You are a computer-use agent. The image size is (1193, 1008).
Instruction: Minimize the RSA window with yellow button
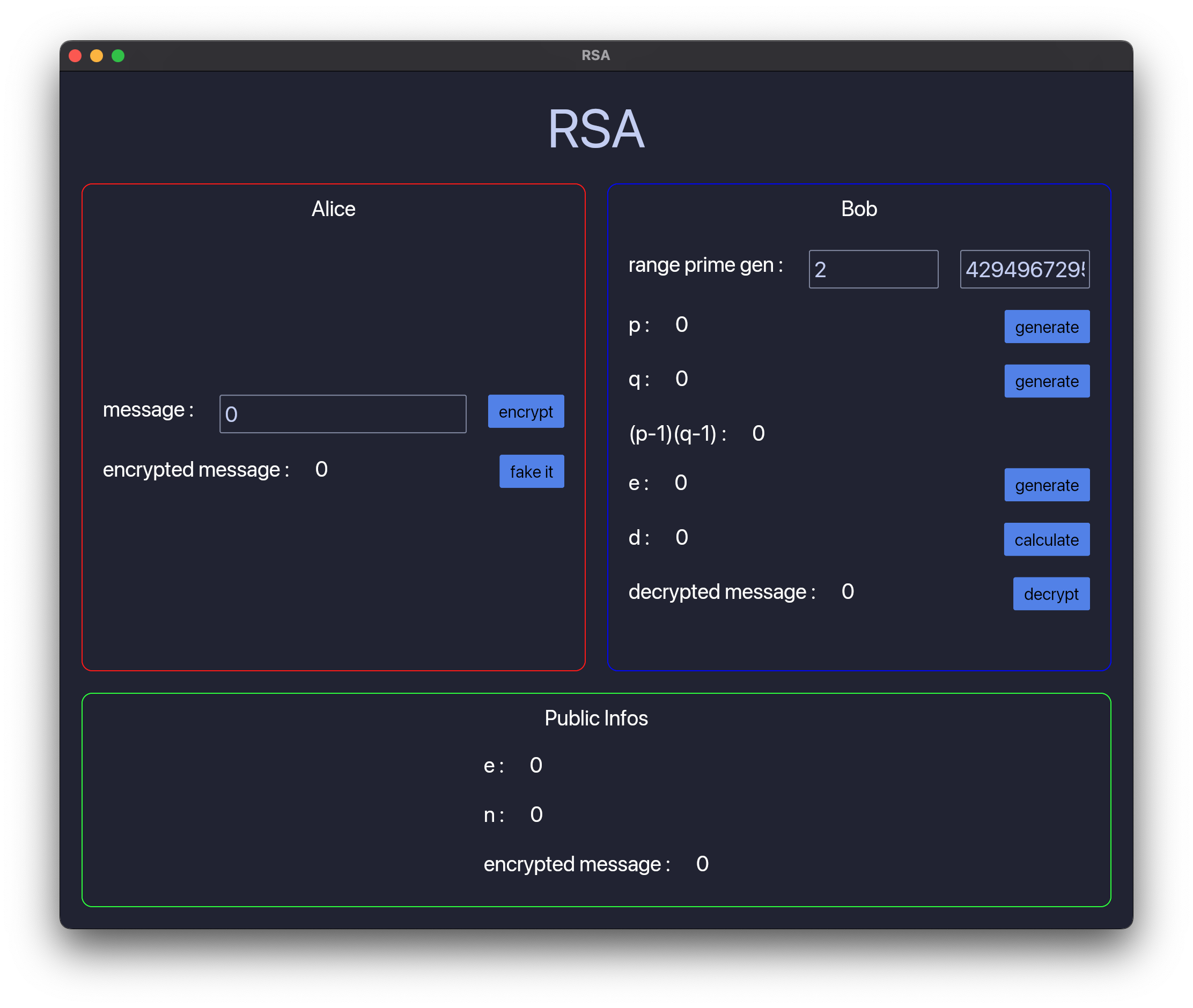click(x=97, y=55)
